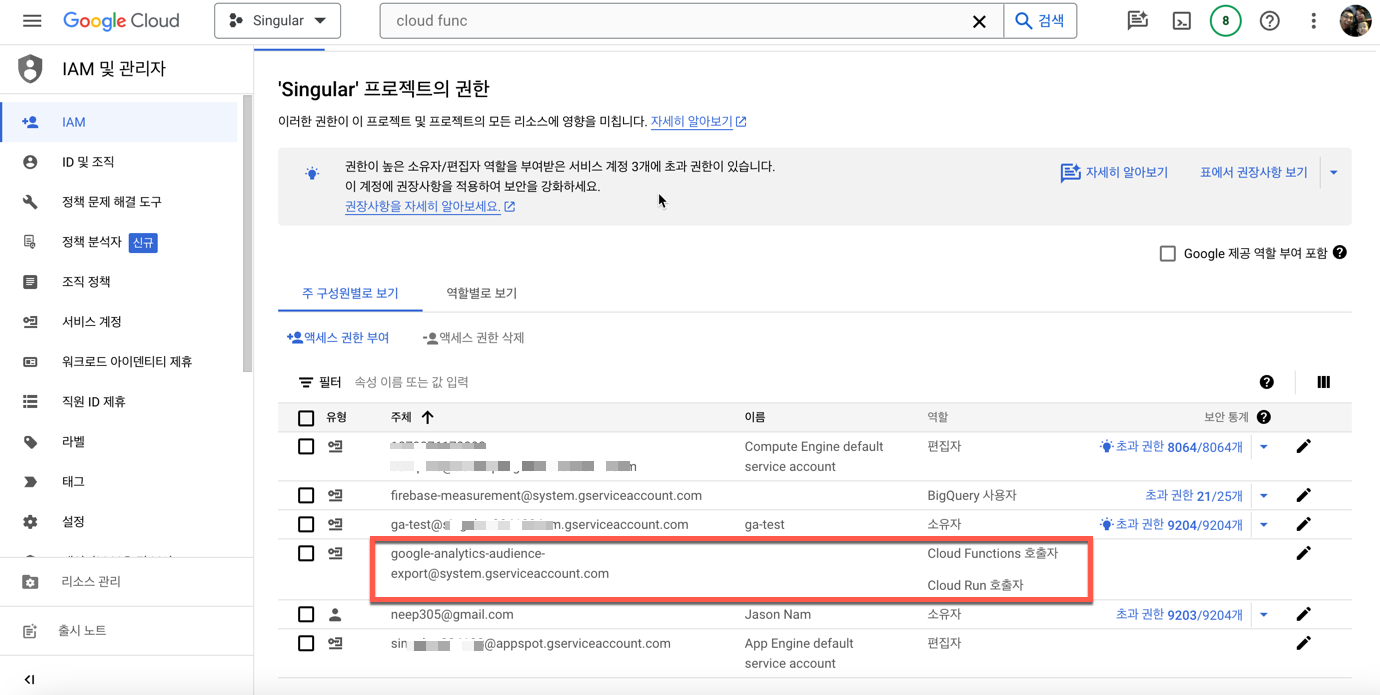1380x695 pixels.
Task: Switch to 주 구성원별로 보기 tab
Action: pyautogui.click(x=350, y=293)
